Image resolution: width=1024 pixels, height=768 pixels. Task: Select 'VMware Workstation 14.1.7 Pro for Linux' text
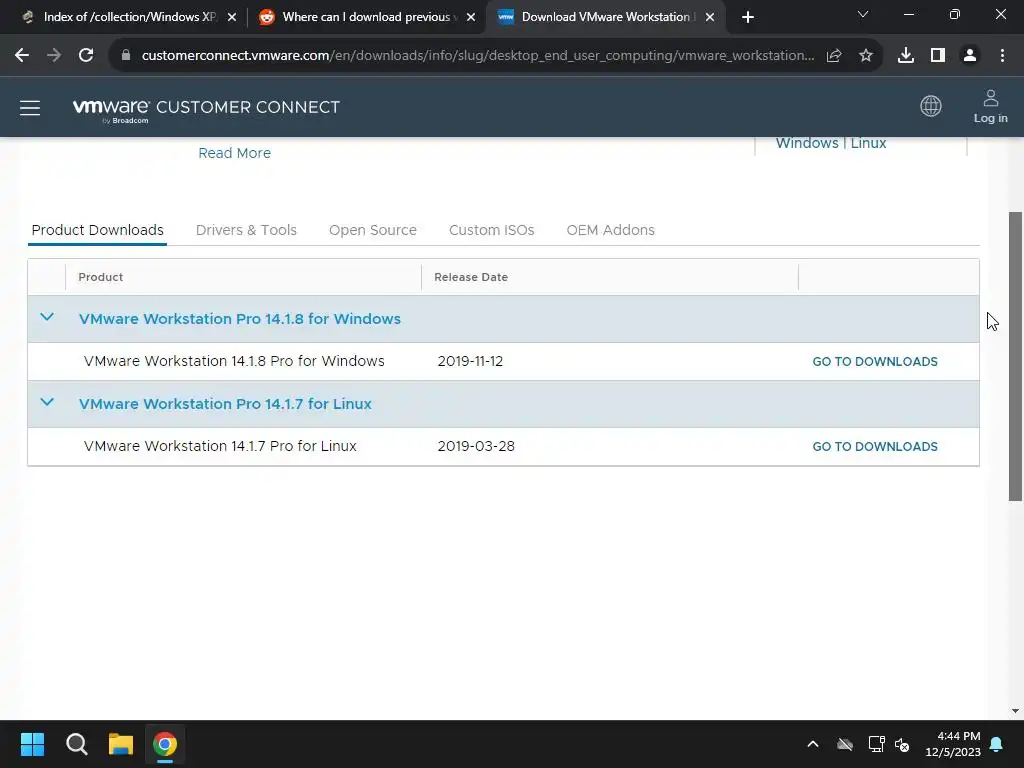pyautogui.click(x=220, y=446)
